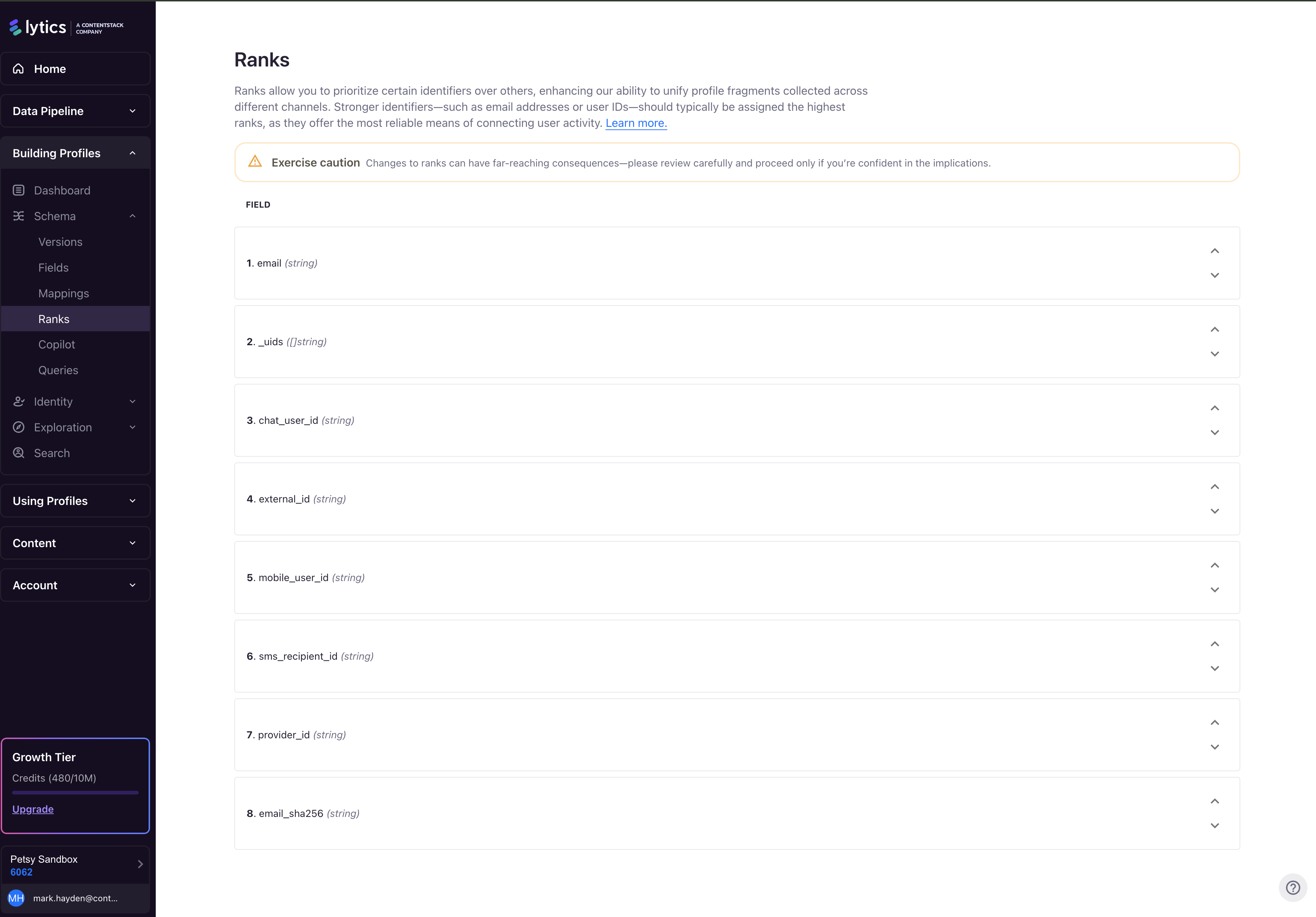
Task: Move chat_user_id rank down
Action: point(1215,432)
